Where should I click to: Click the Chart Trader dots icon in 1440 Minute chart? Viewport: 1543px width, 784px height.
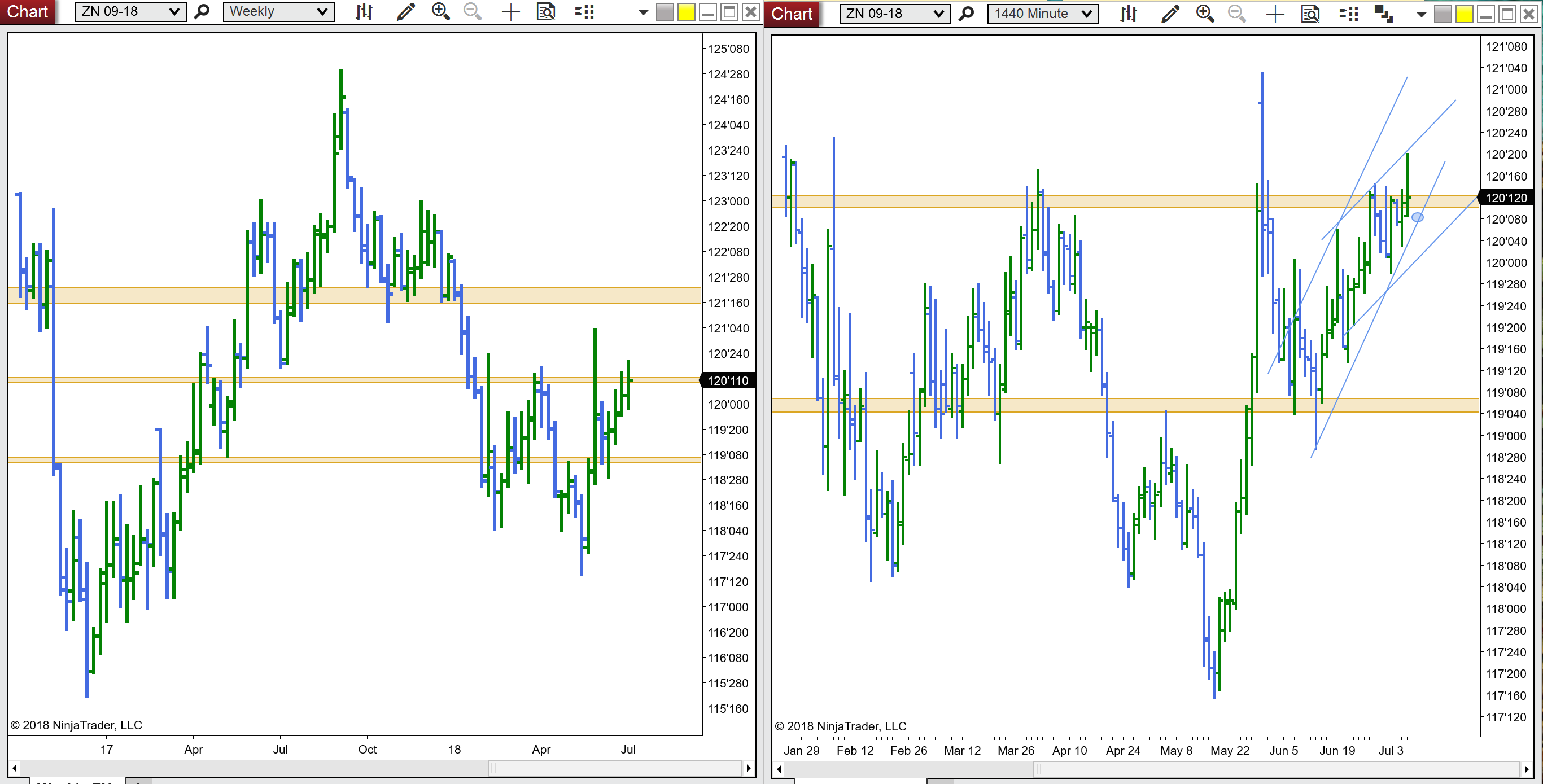[1348, 14]
